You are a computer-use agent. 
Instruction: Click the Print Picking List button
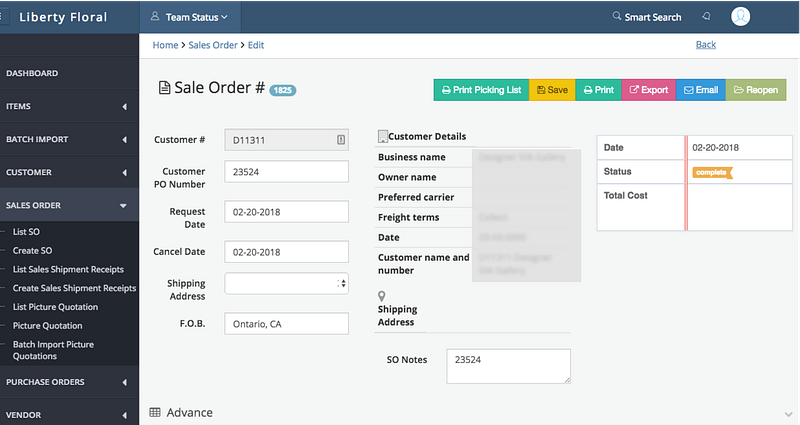(480, 90)
